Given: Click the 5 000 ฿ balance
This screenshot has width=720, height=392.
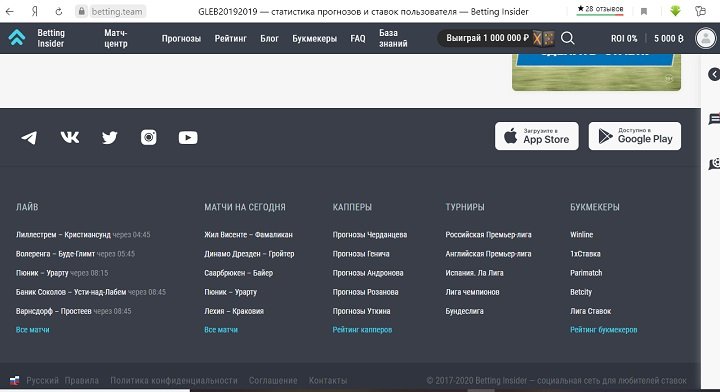Looking at the screenshot, I should (669, 39).
